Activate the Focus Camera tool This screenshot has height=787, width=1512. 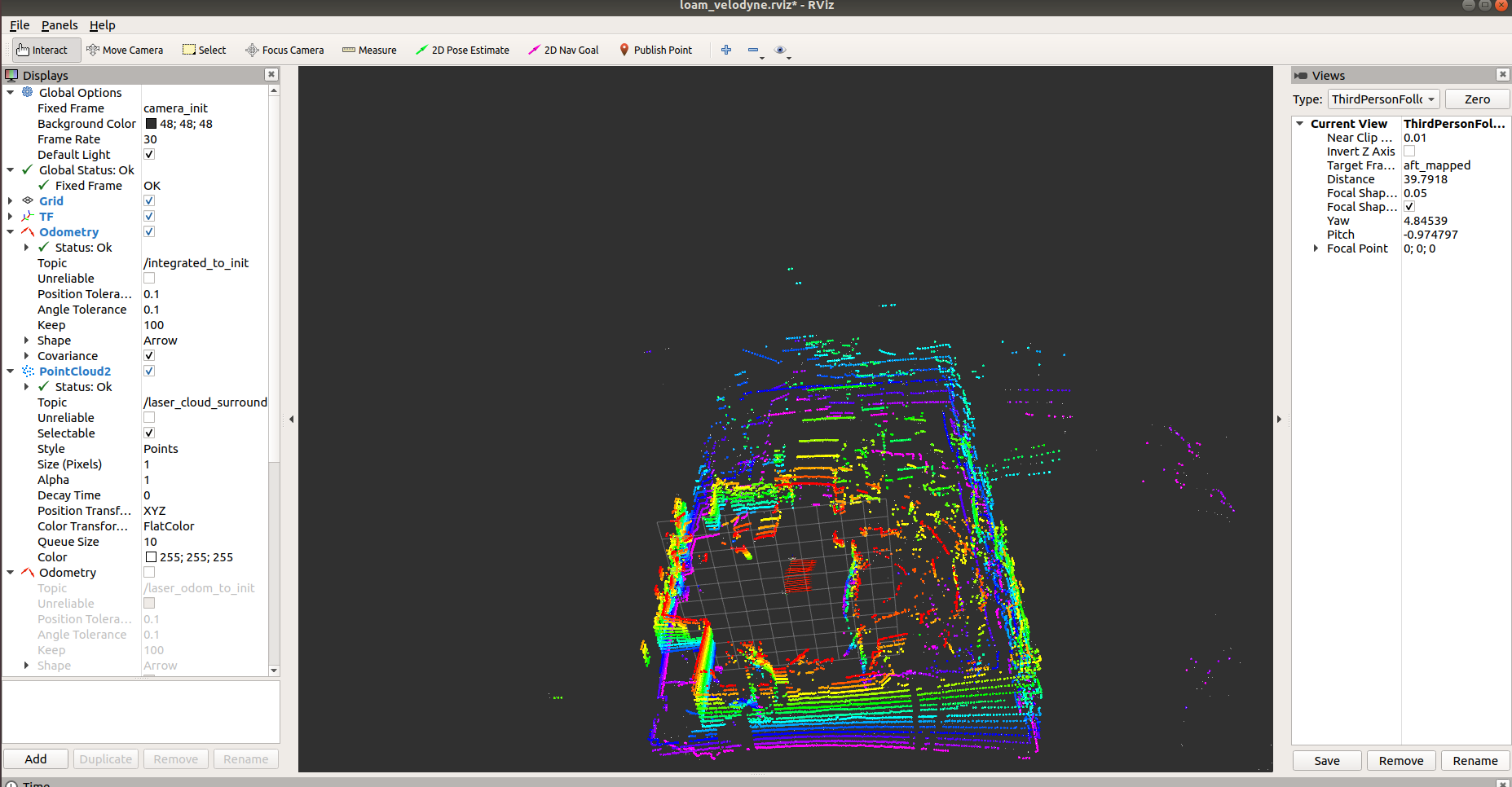[284, 50]
